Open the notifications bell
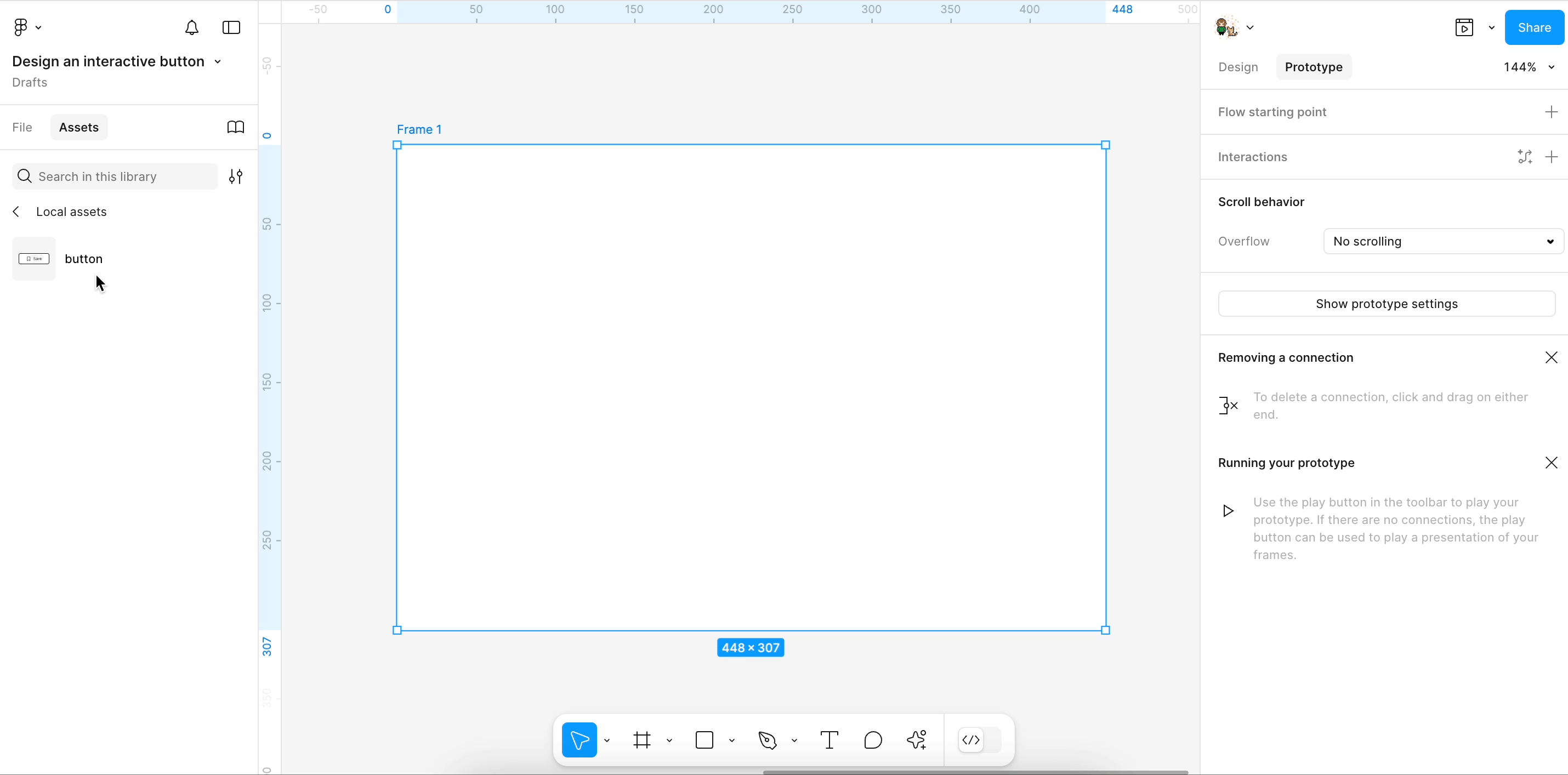Viewport: 1568px width, 775px height. coord(192,27)
